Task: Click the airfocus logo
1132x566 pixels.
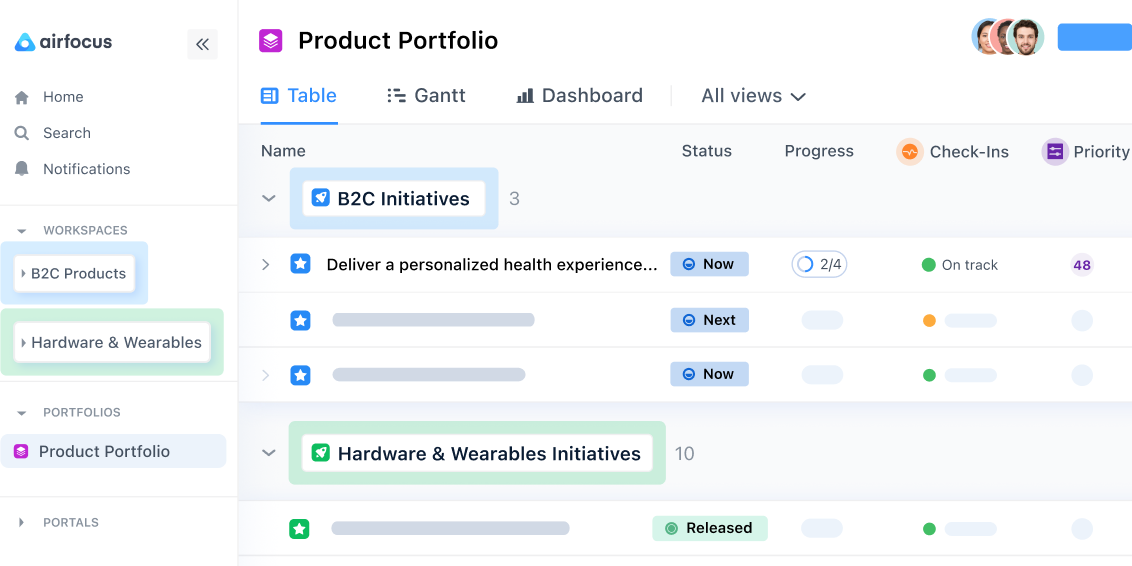Action: (63, 42)
